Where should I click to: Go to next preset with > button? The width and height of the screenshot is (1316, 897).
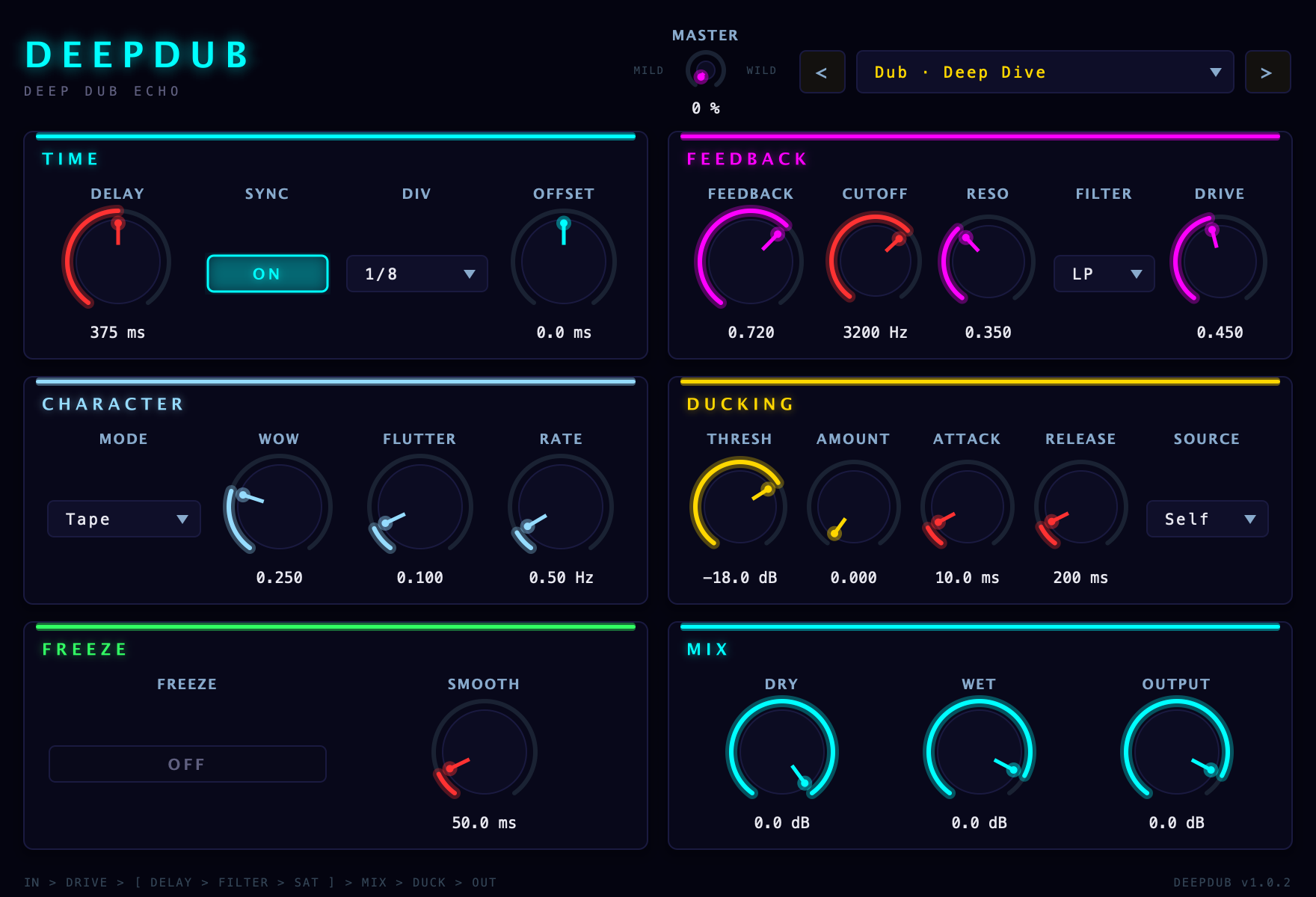[1267, 72]
